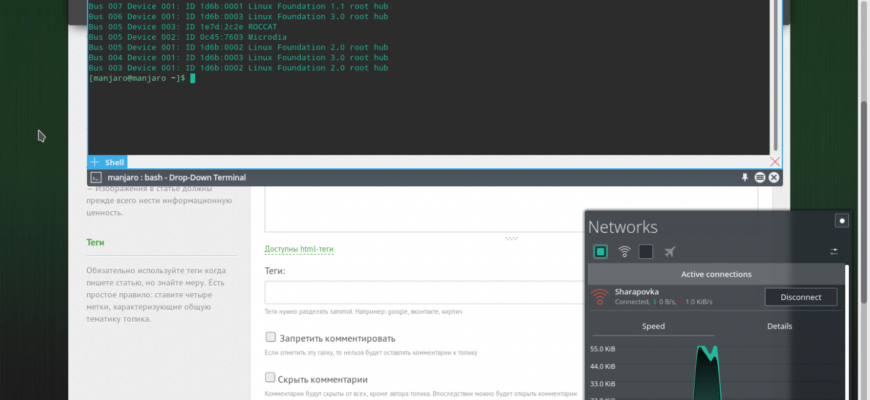
Task: Click the Wi-Fi icon in Networks panel
Action: [624, 251]
